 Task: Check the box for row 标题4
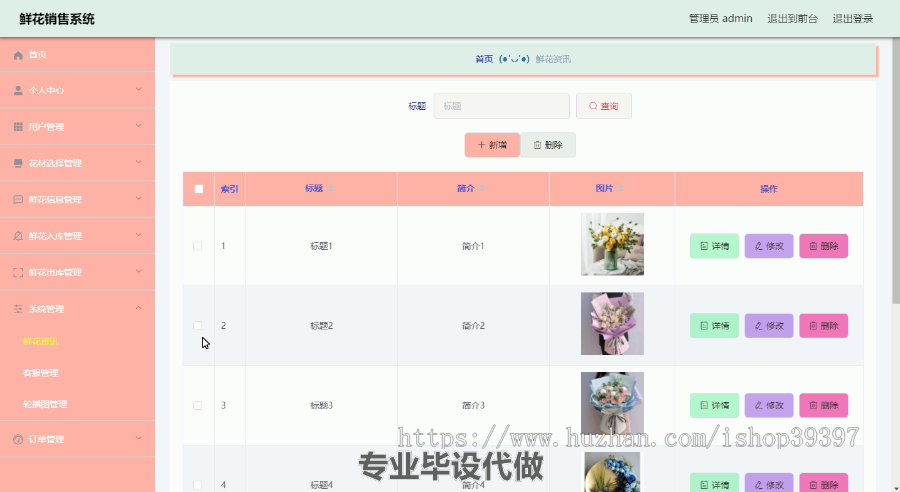[197, 485]
